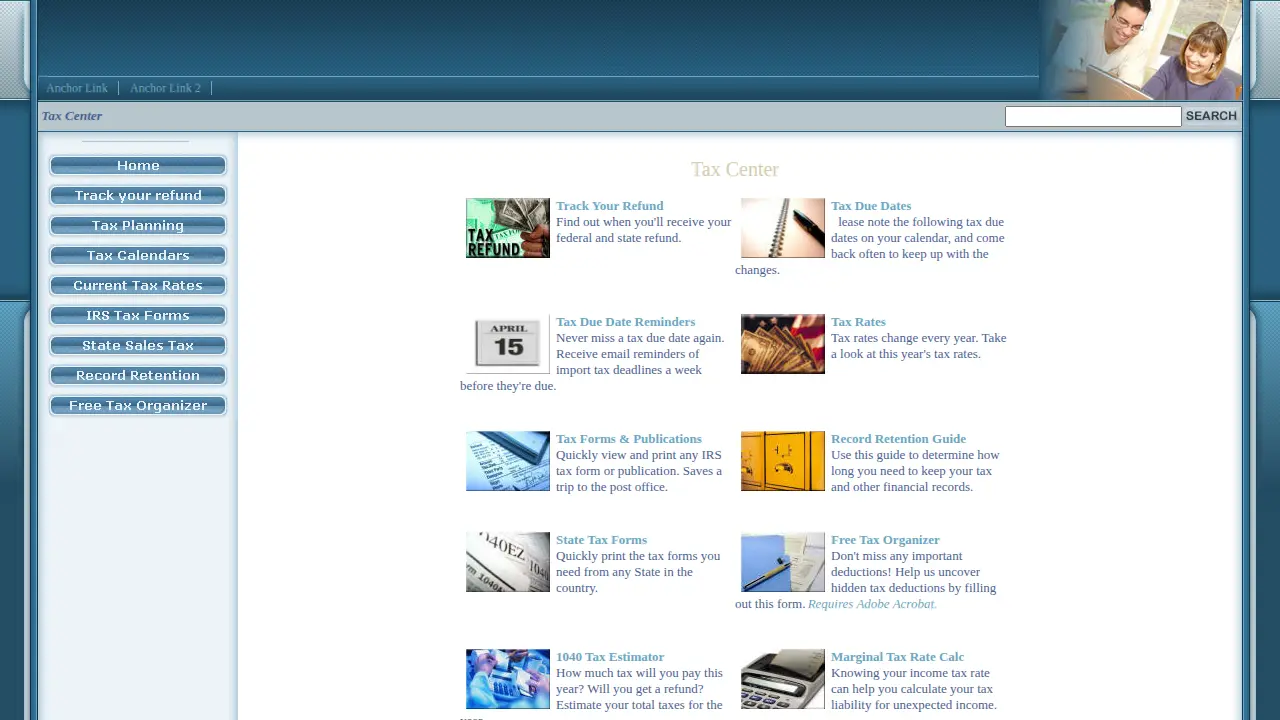1280x720 pixels.
Task: Click the Tax Center breadcrumb text
Action: [72, 116]
